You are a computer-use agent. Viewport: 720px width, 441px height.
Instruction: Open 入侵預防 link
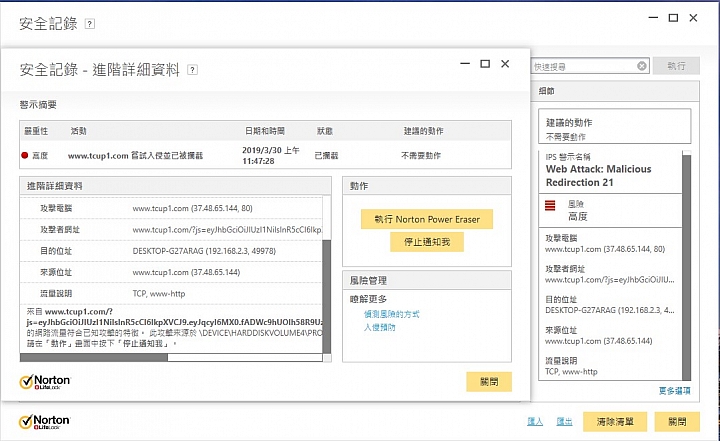click(380, 328)
